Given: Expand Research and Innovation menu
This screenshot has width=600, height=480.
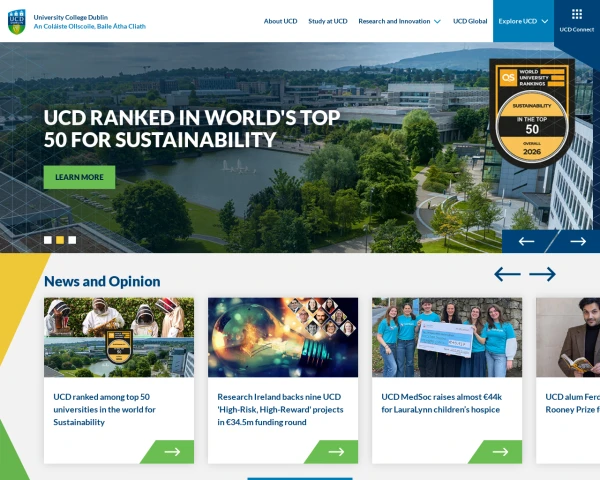Looking at the screenshot, I should tap(399, 21).
